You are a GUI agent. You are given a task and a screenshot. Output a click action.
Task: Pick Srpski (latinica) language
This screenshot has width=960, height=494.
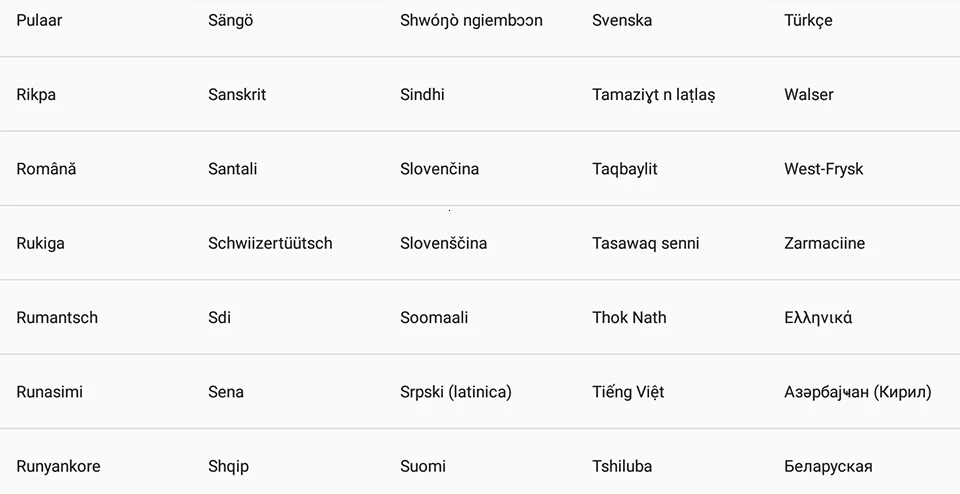455,392
